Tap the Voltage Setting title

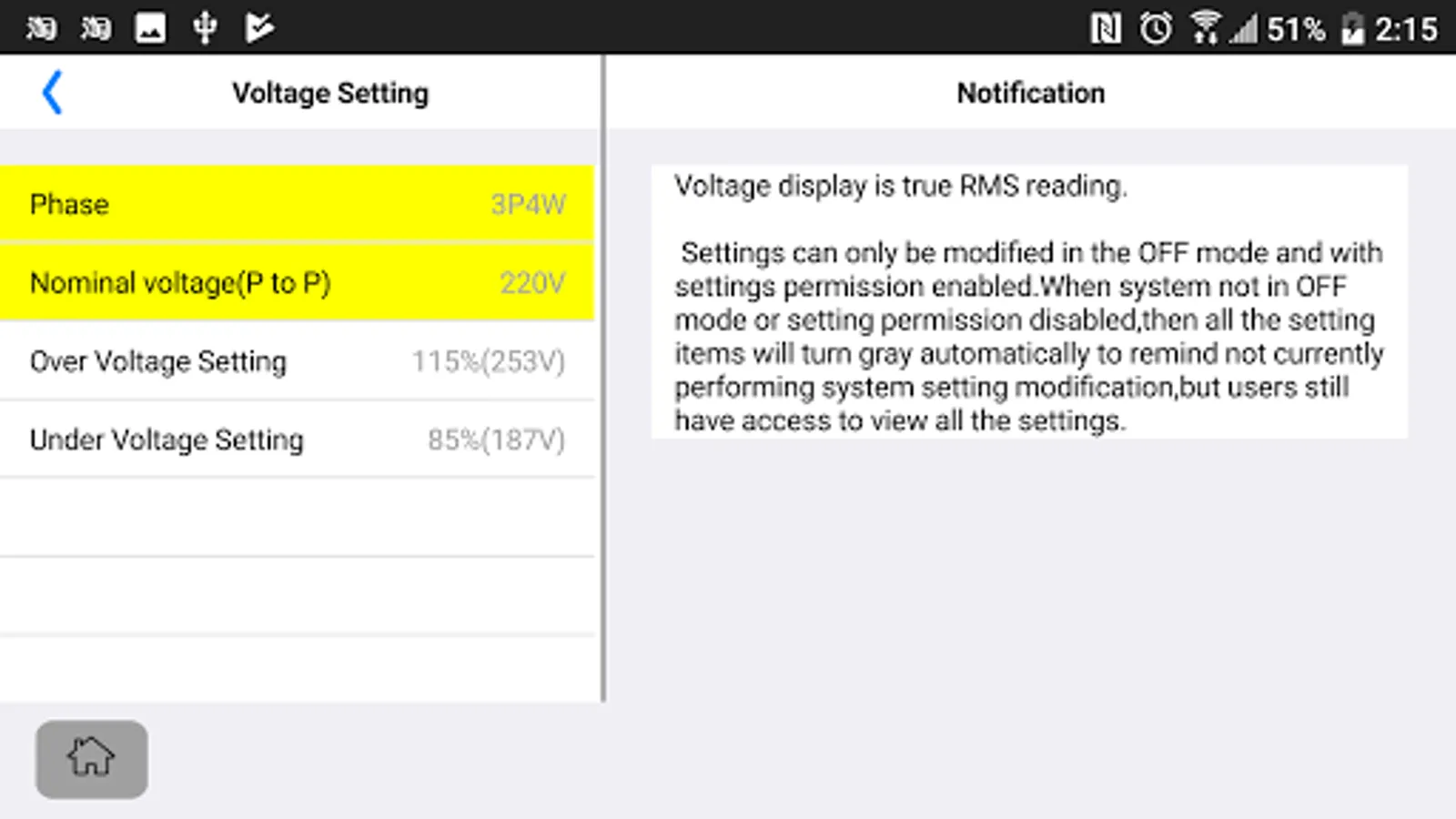[x=329, y=93]
